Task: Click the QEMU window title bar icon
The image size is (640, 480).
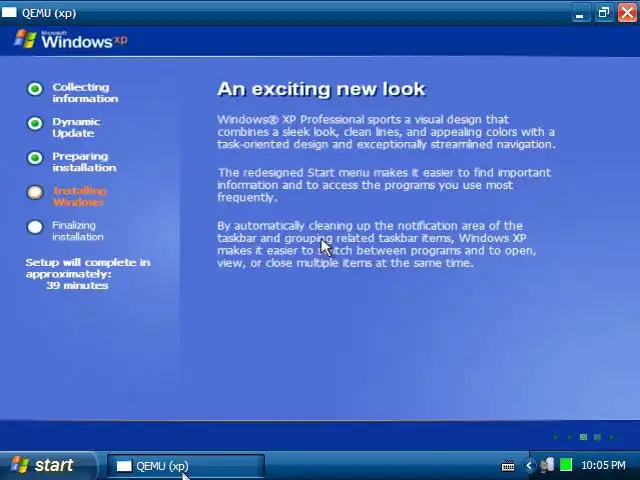Action: tap(9, 13)
